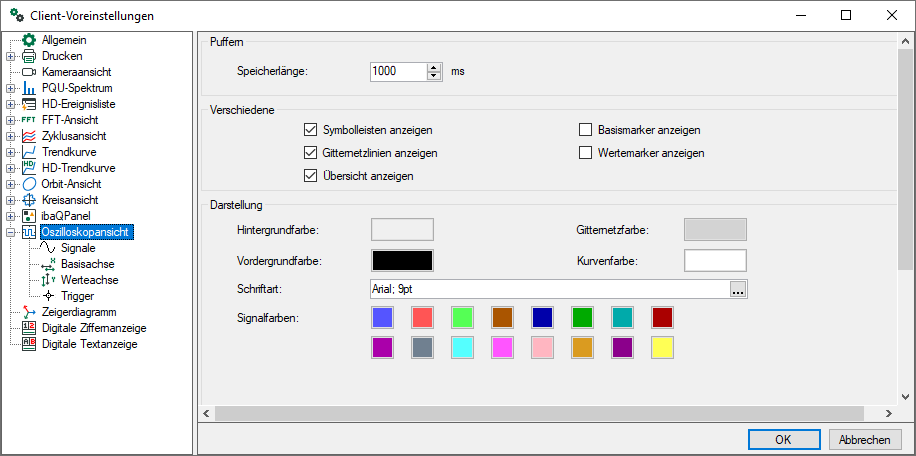Click the PQU-Spektrum bar chart icon
This screenshot has width=916, height=456.
click(x=29, y=88)
